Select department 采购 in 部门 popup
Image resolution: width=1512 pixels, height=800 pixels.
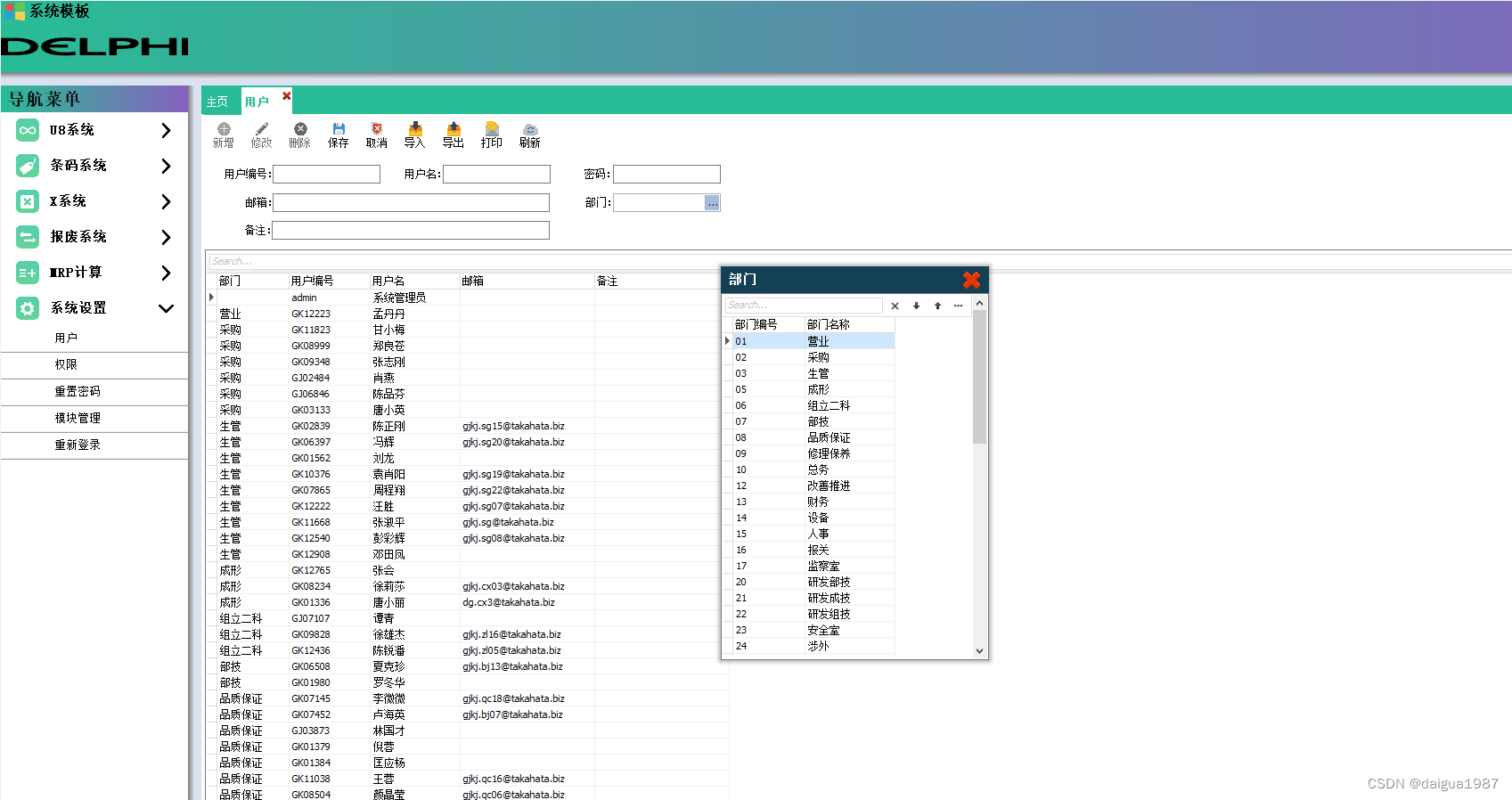[813, 357]
